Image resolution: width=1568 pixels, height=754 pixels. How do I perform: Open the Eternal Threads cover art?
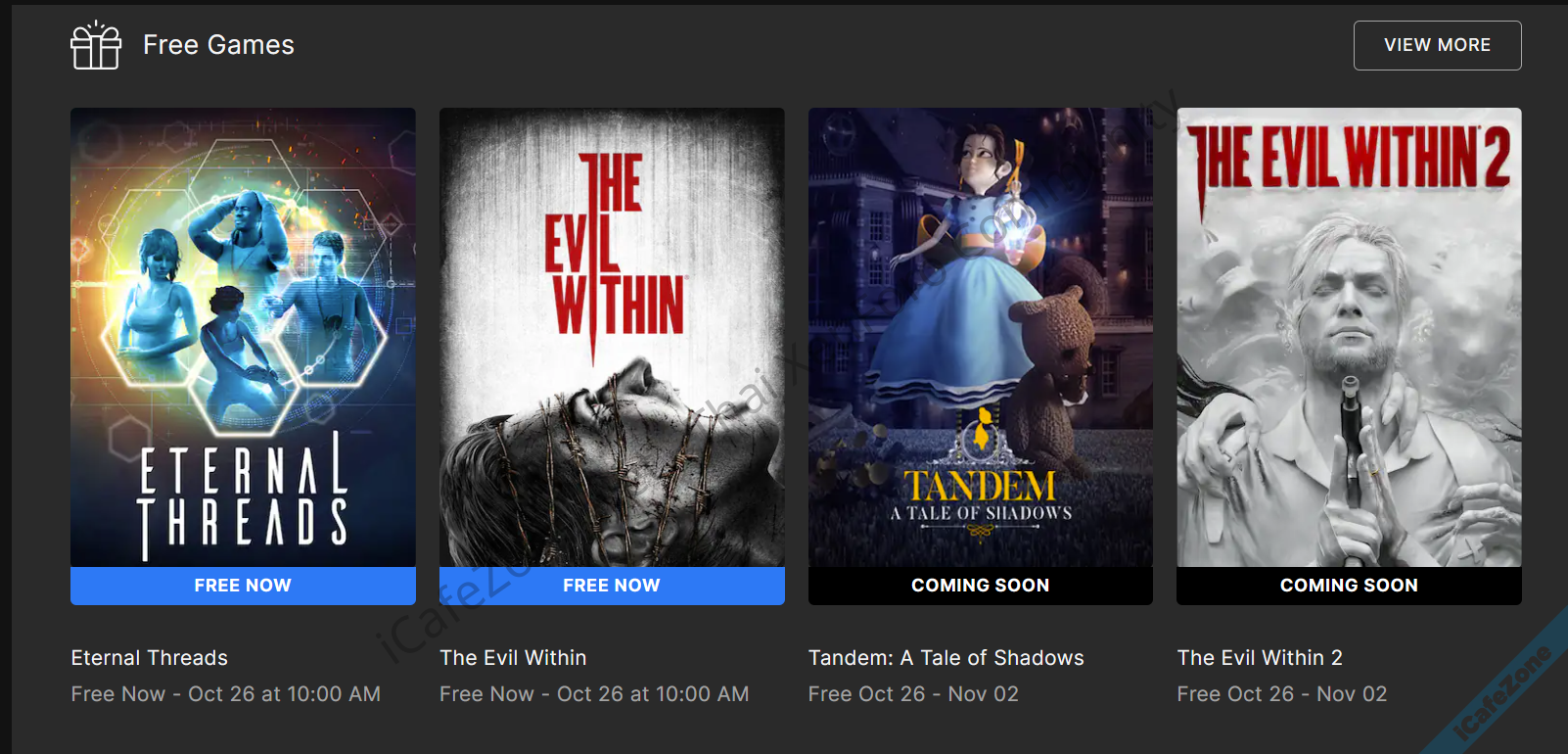click(243, 337)
